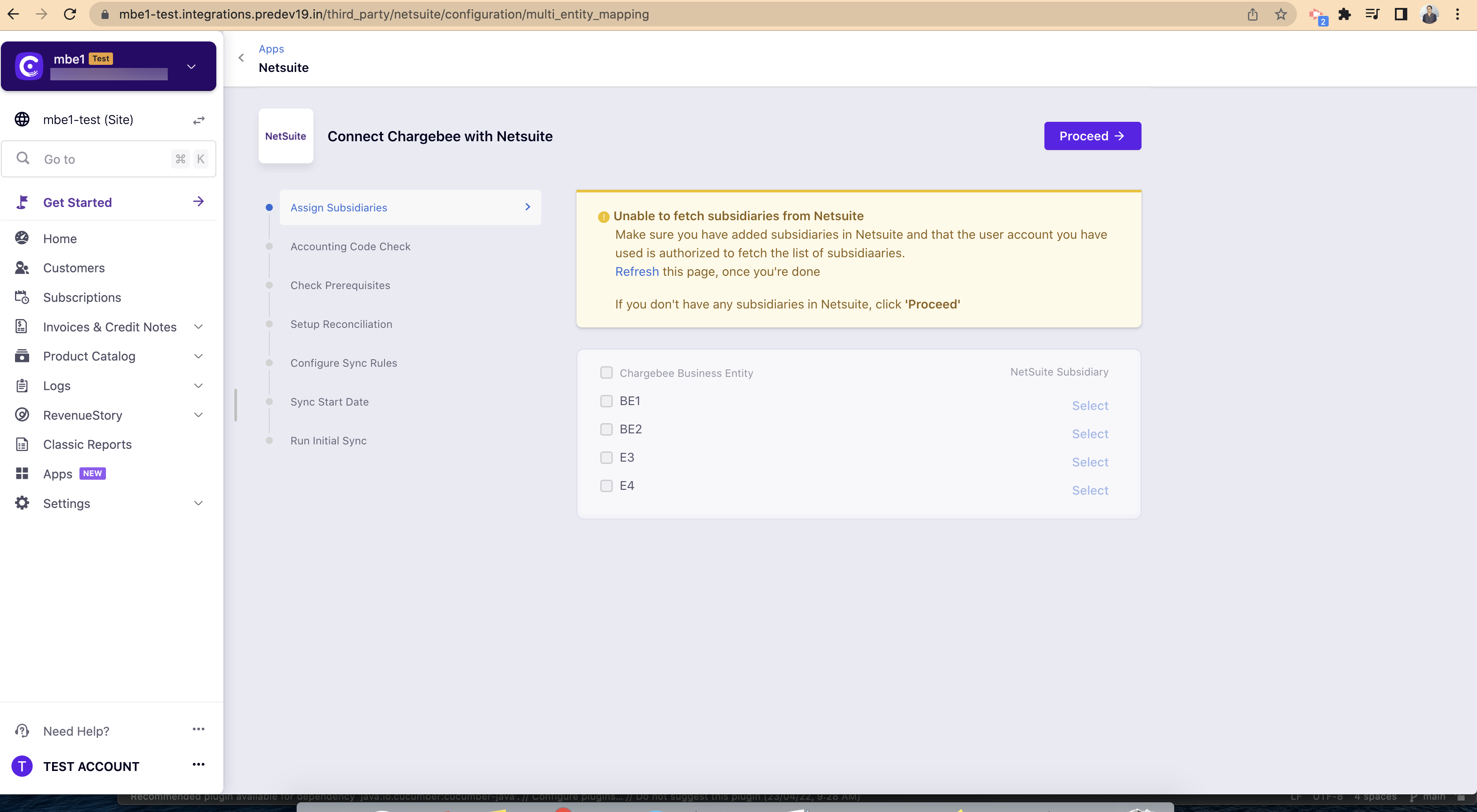Open the mbe1 site switcher dropdown

192,67
